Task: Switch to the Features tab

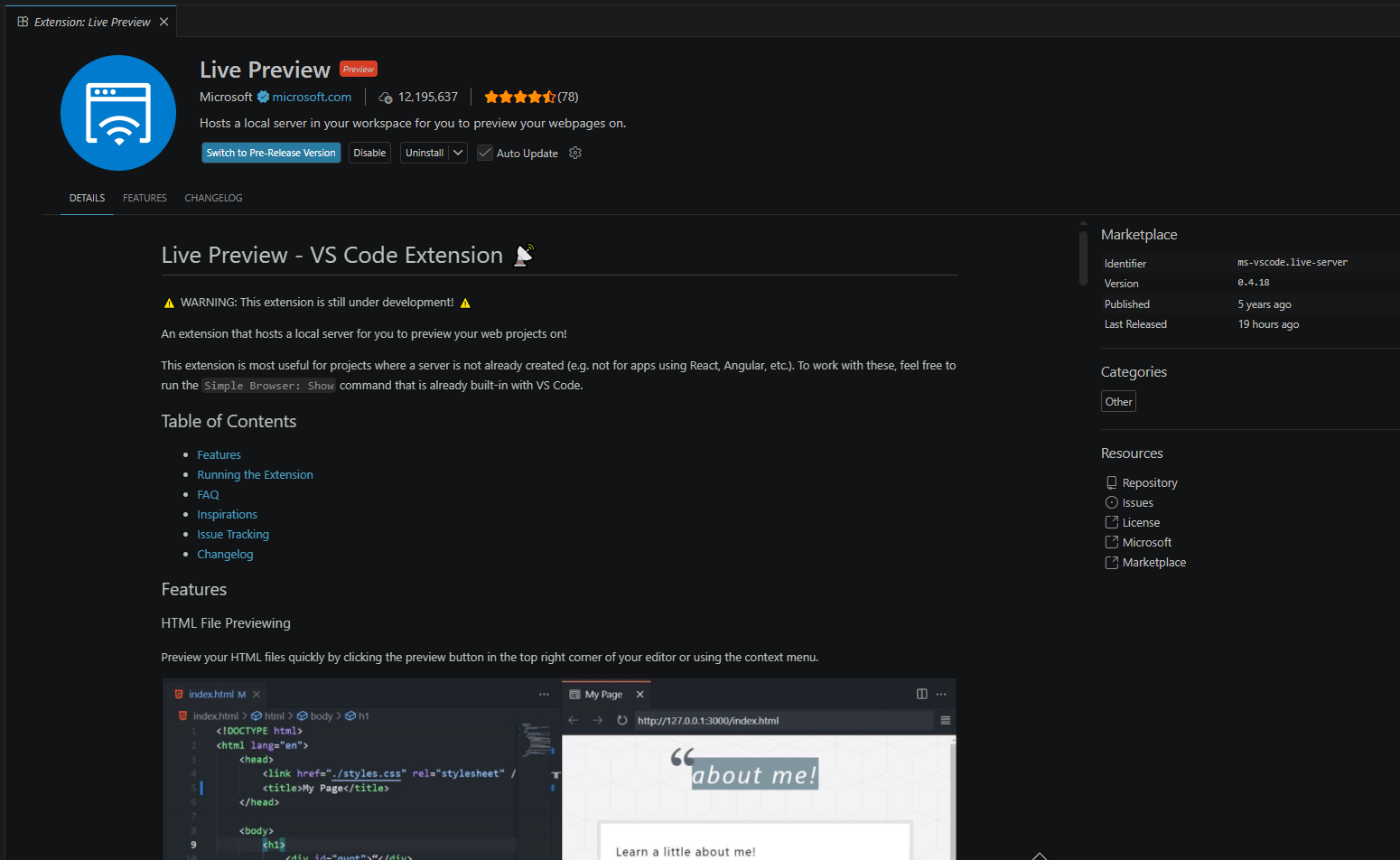Action: tap(145, 198)
